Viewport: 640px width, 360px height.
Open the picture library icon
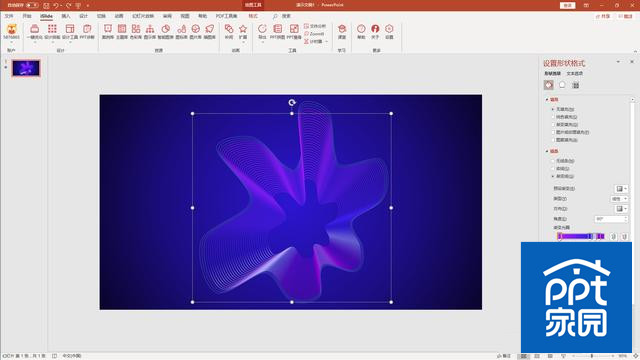196,29
